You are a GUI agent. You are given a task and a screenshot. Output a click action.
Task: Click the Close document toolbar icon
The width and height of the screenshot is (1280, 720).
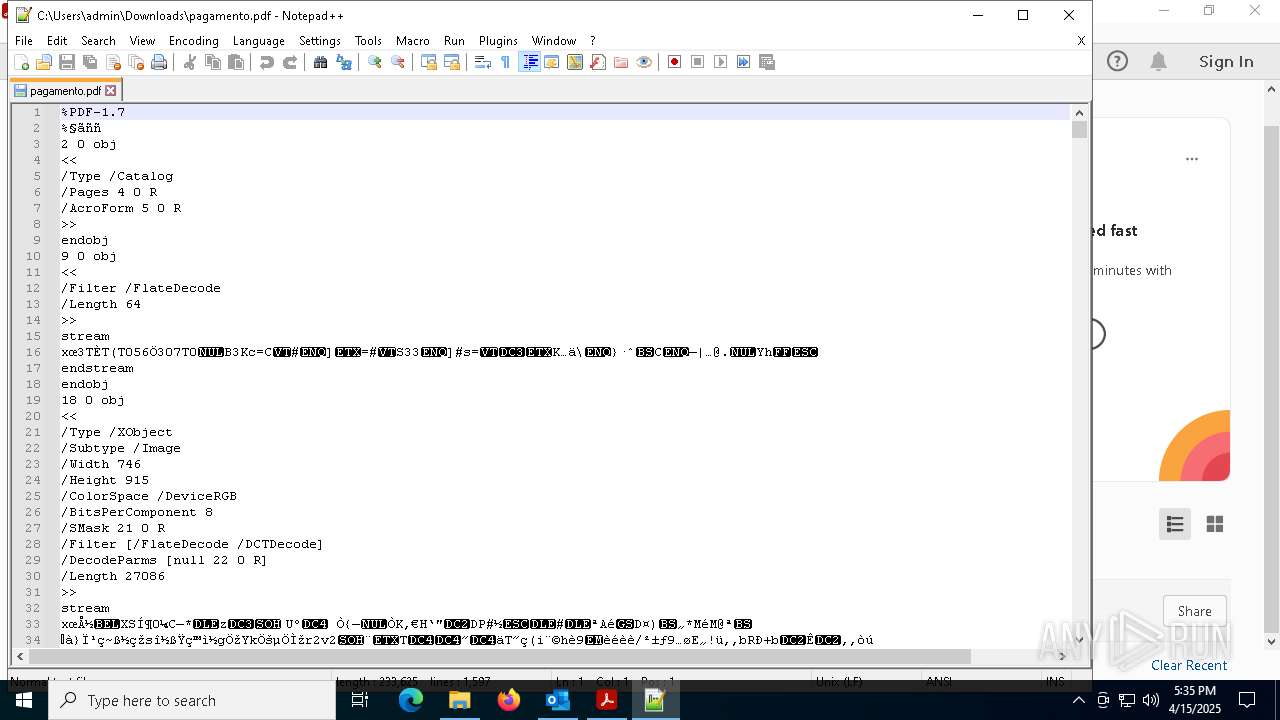(x=113, y=62)
